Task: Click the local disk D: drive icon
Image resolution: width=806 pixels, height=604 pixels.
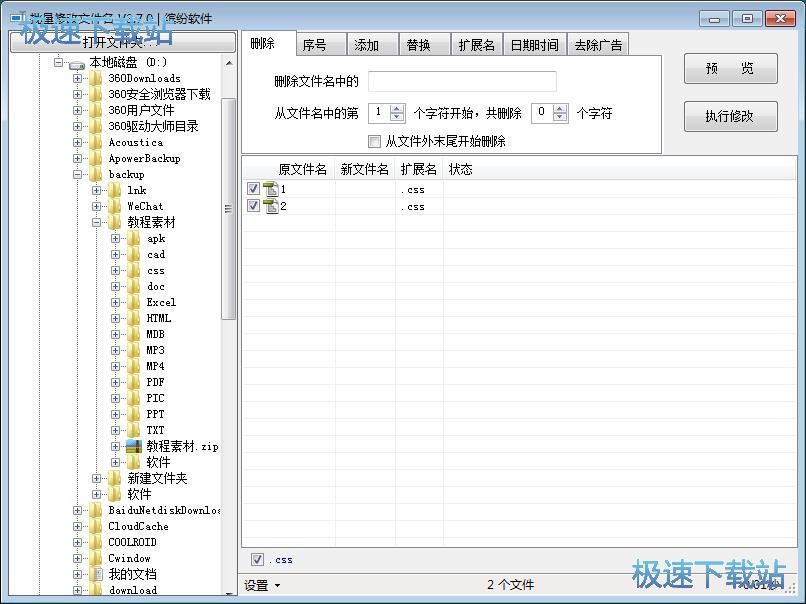Action: 77,64
